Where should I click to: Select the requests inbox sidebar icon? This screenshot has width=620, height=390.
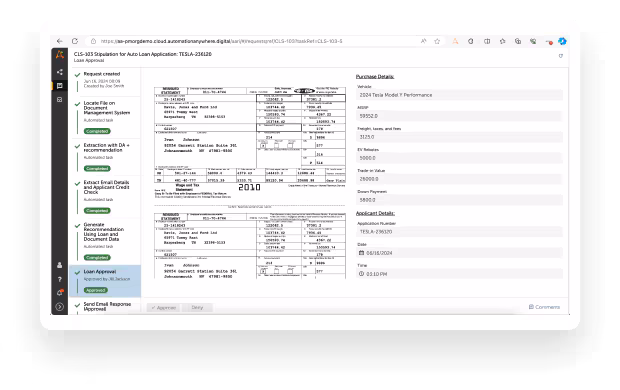[x=60, y=86]
